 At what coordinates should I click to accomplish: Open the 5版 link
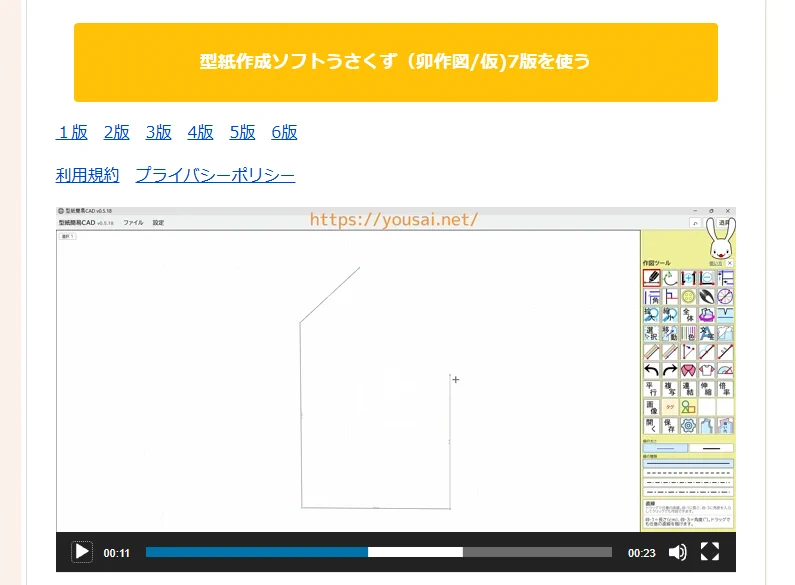(x=242, y=132)
